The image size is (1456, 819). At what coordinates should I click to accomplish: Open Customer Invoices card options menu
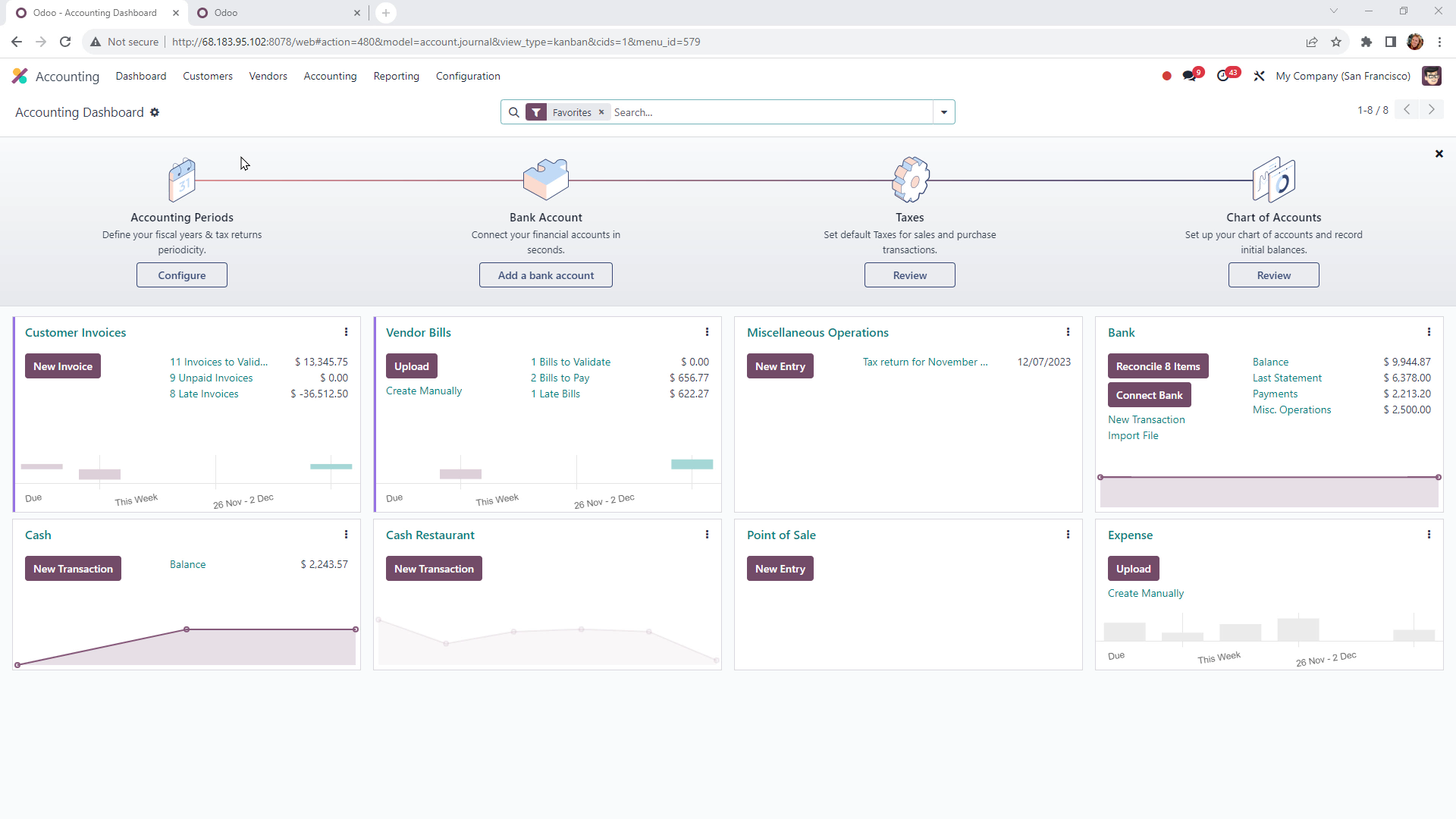[x=347, y=332]
